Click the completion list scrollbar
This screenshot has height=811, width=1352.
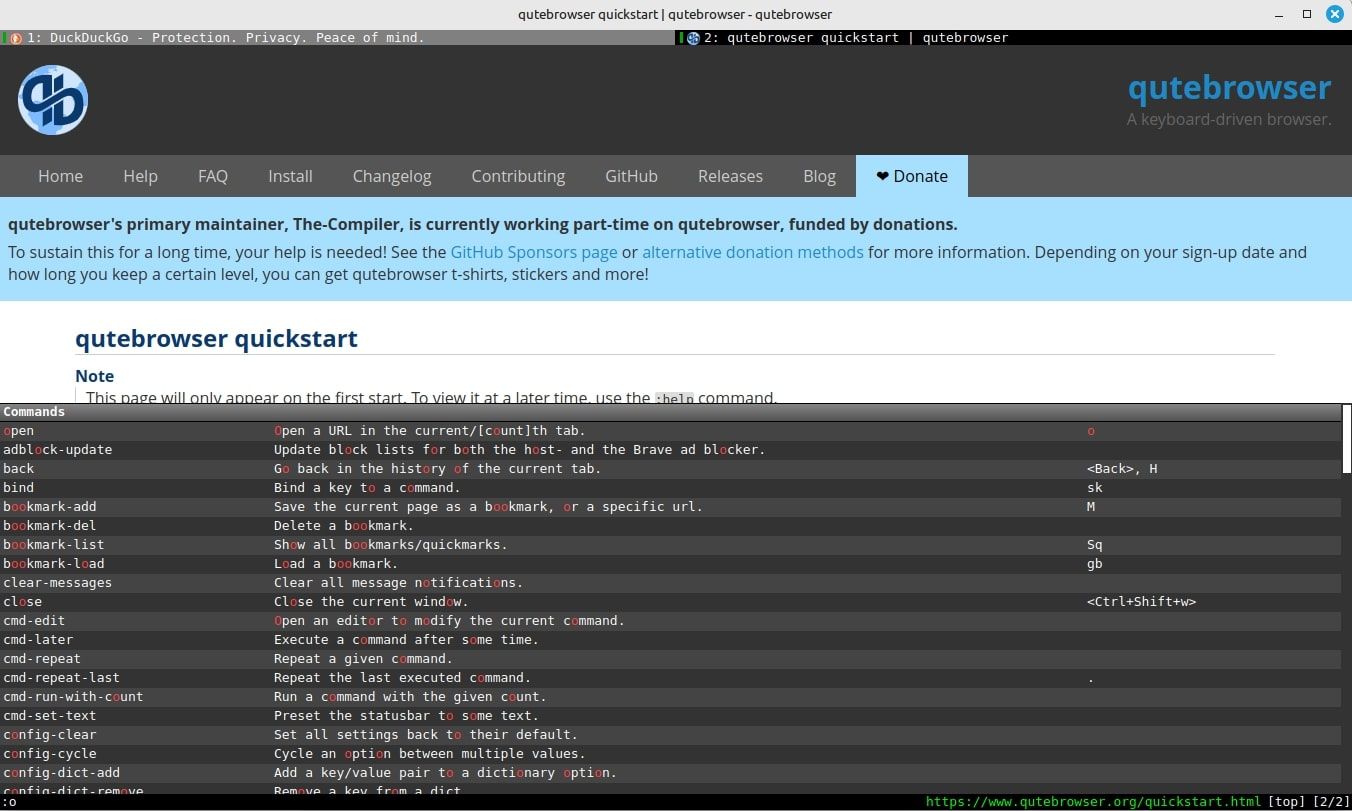[x=1347, y=440]
